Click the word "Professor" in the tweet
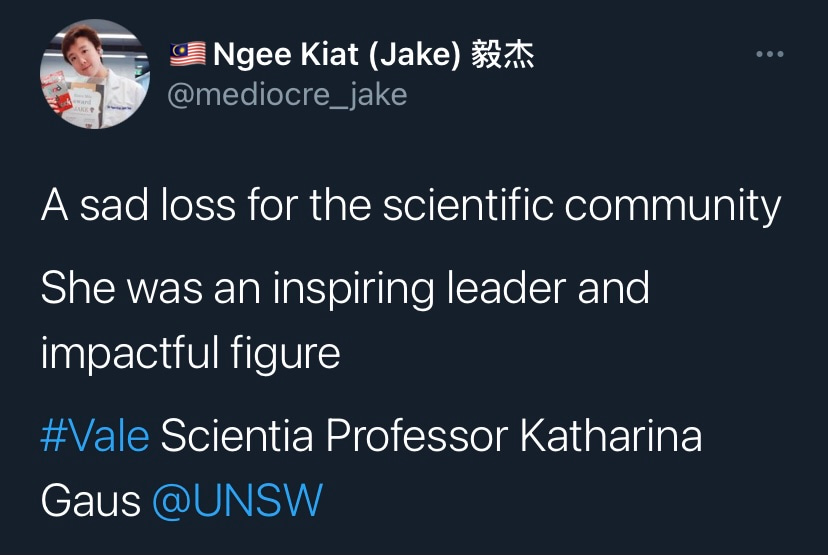 pyautogui.click(x=418, y=437)
